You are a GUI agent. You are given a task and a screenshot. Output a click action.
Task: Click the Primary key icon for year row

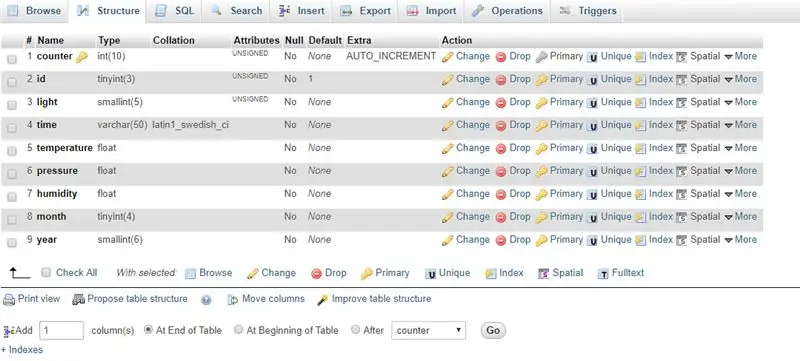click(541, 240)
